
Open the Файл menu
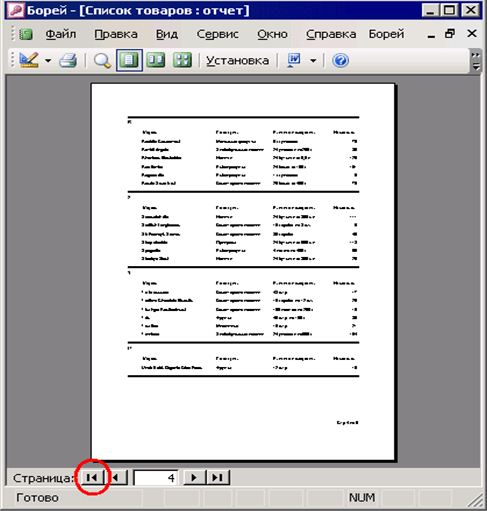(61, 34)
